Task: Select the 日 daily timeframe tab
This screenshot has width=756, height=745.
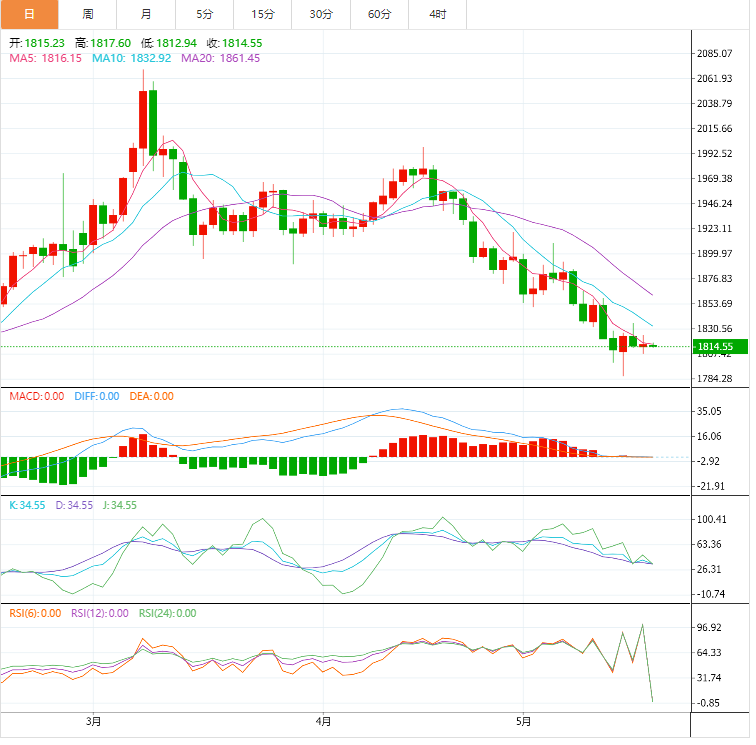Action: tap(29, 14)
